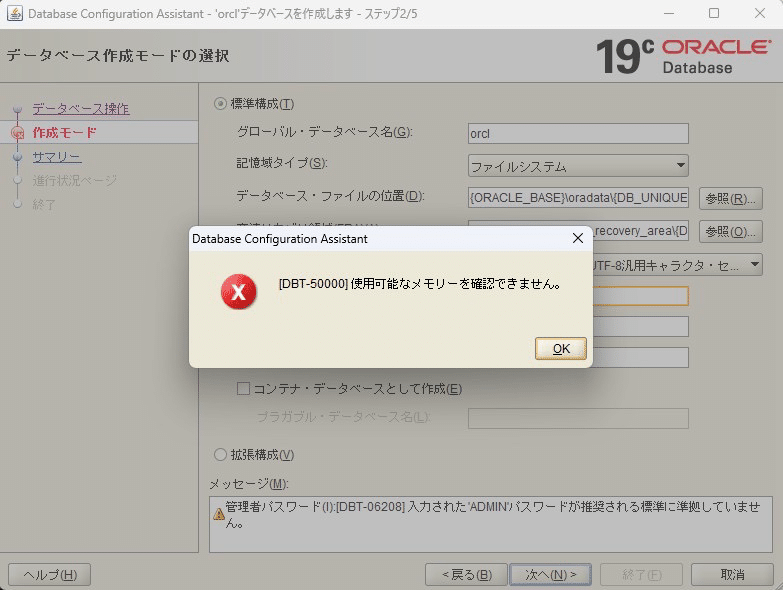
Task: Minimize the Database Configuration Assistant window
Action: (669, 13)
